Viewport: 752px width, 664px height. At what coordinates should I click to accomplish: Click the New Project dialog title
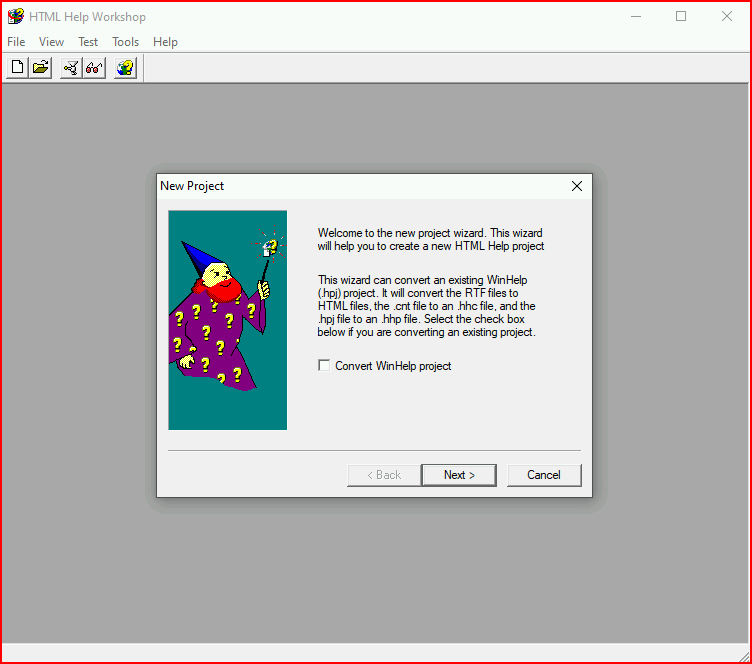(192, 186)
